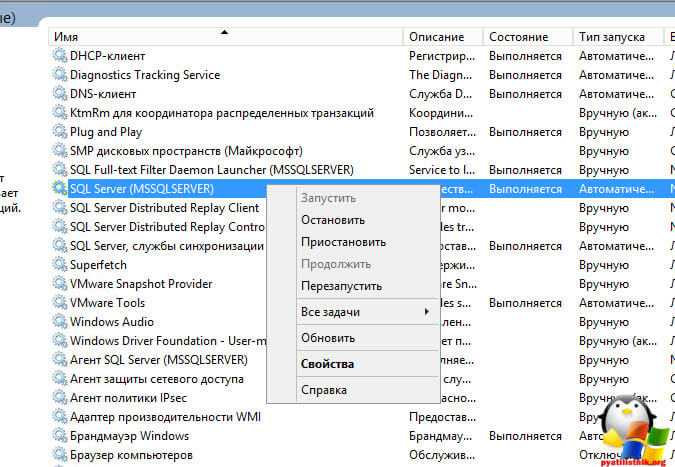Select SMP дисковых пространств (Майкрософт)
Image resolution: width=675 pixels, height=467 pixels.
(186, 151)
